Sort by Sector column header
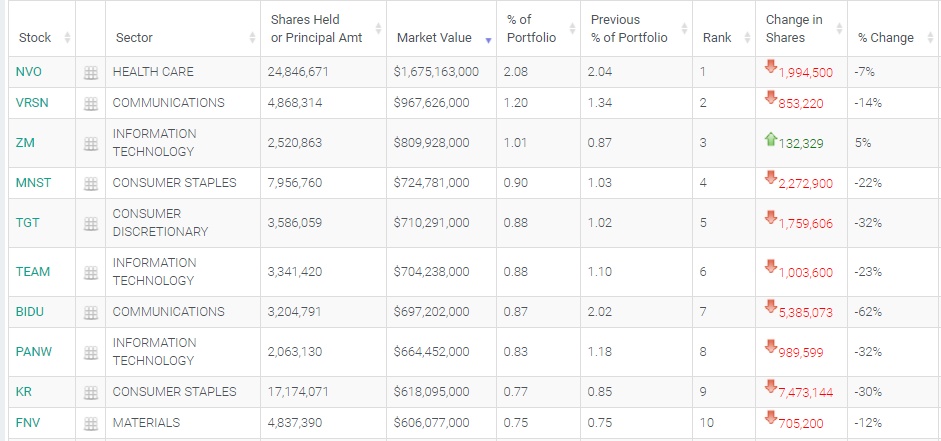 pos(134,38)
